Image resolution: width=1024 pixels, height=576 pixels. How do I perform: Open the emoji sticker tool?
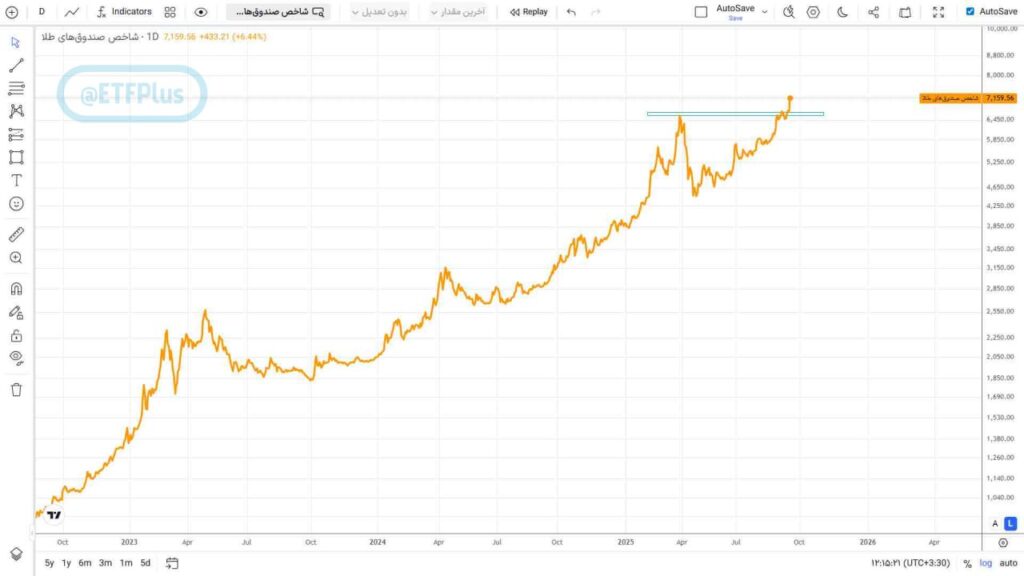tap(16, 203)
